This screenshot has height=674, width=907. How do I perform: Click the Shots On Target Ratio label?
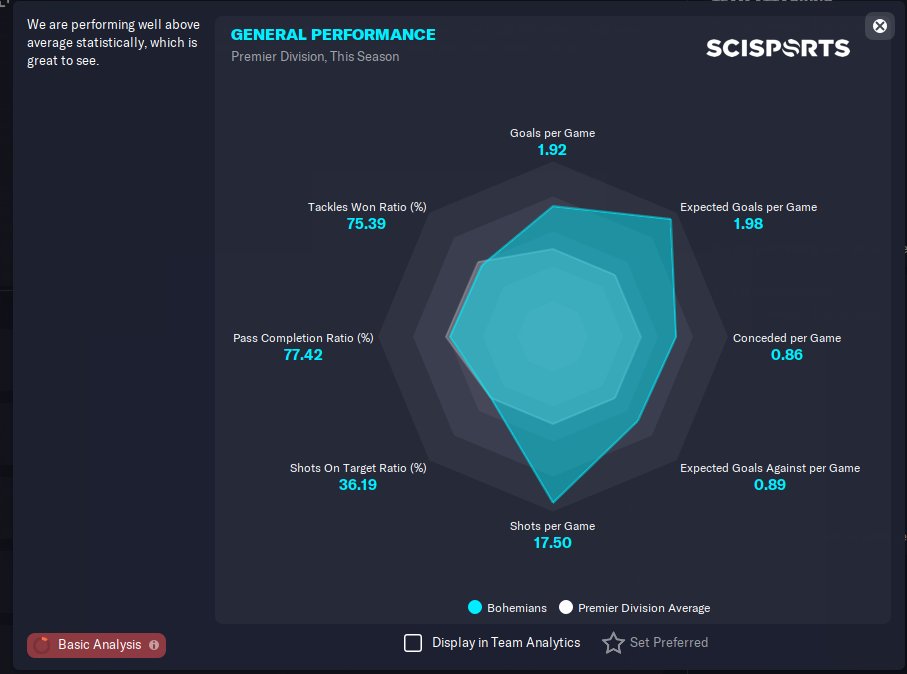(358, 468)
